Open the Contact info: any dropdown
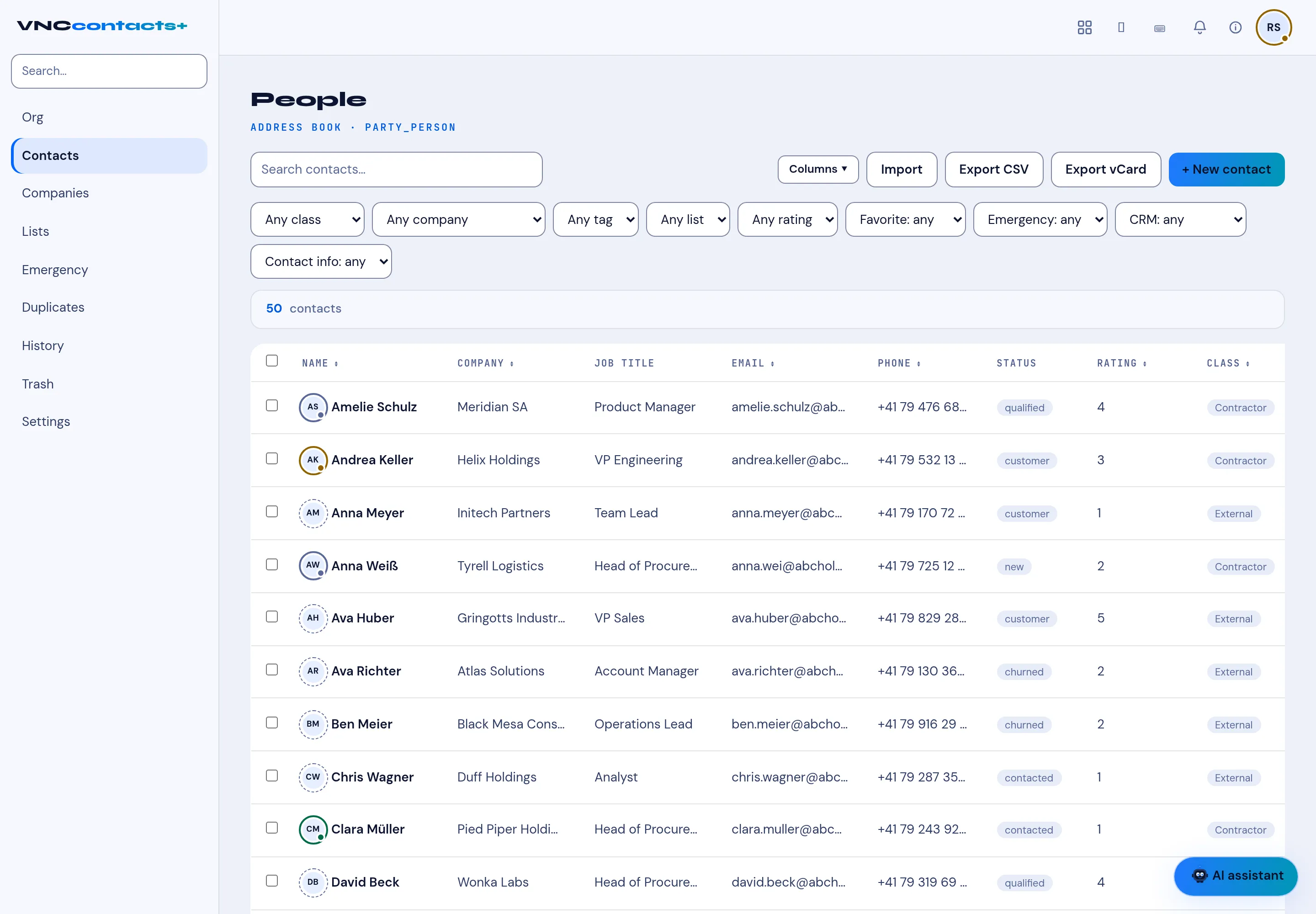The height and width of the screenshot is (914, 1316). (x=321, y=262)
